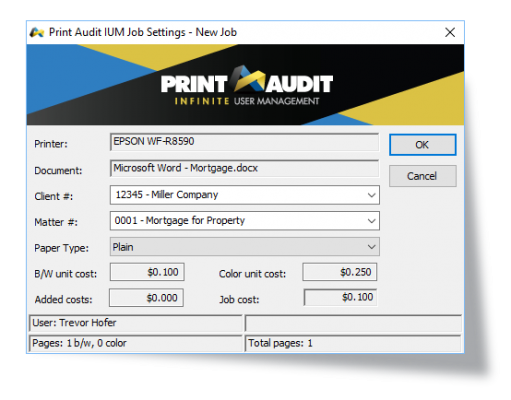This screenshot has width=511, height=400.
Task: Click the Print Audit logo banner
Action: [245, 85]
